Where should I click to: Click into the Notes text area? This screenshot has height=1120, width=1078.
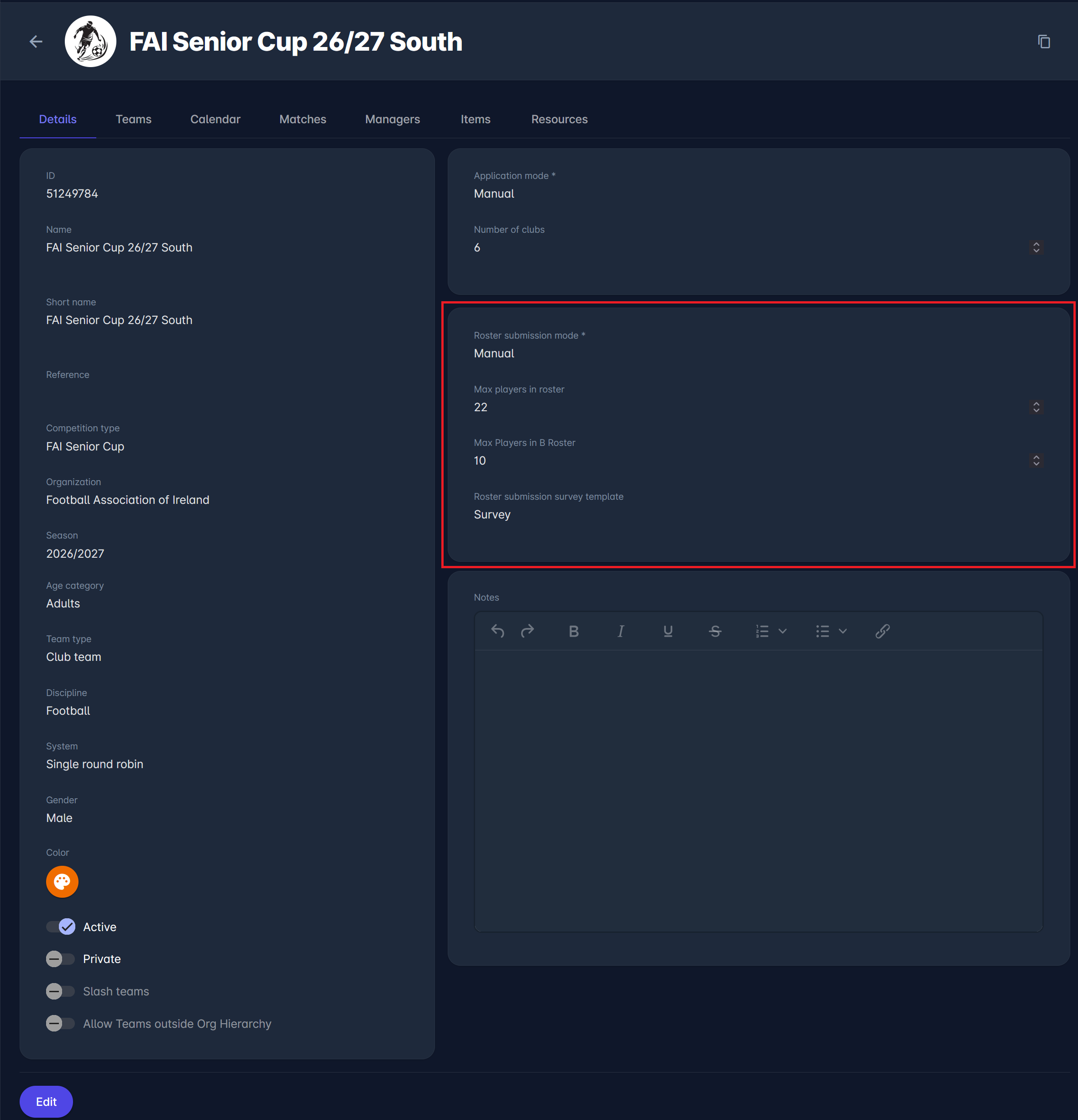pyautogui.click(x=758, y=790)
